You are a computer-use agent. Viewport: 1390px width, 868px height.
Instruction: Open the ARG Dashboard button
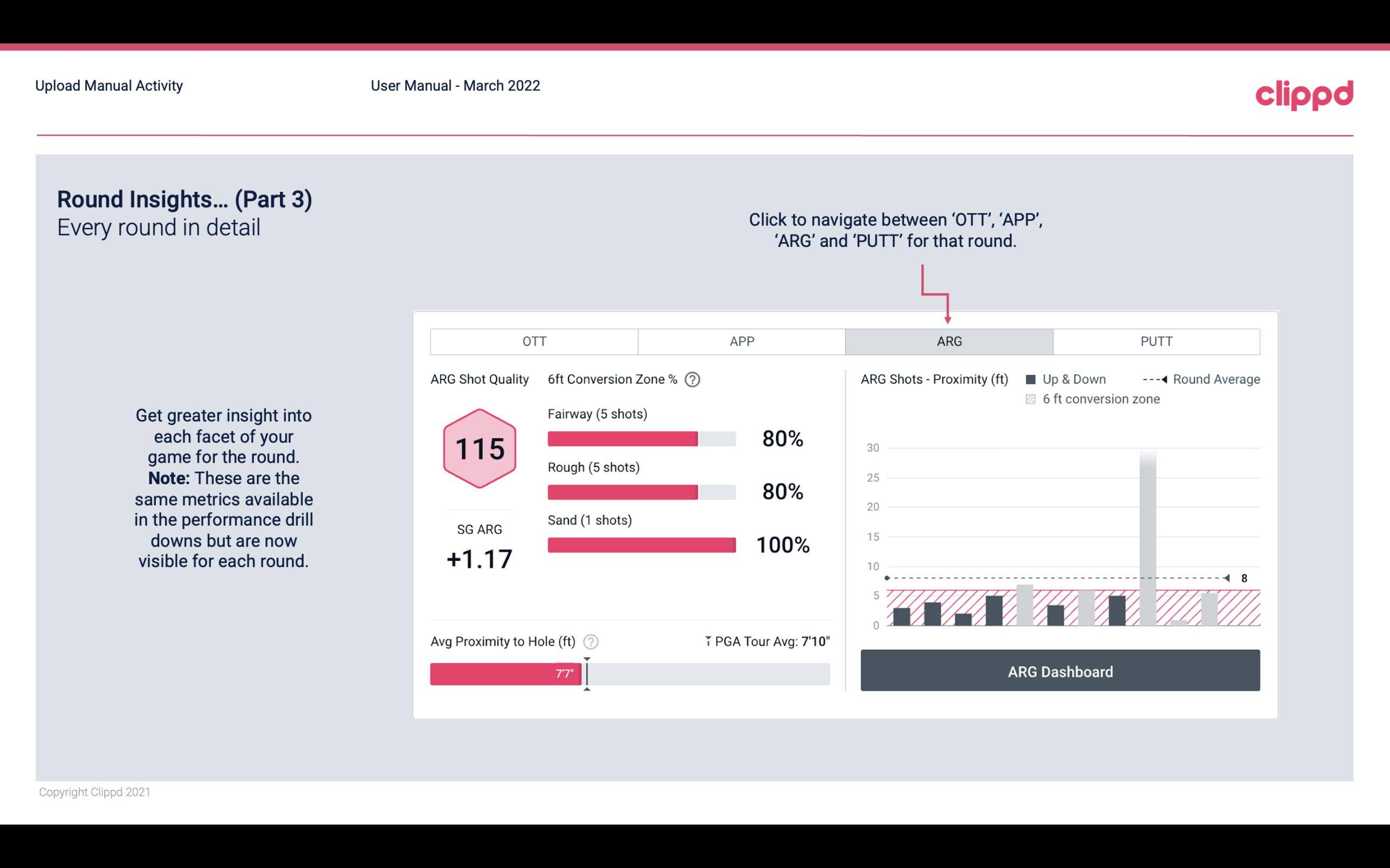[x=1060, y=671]
